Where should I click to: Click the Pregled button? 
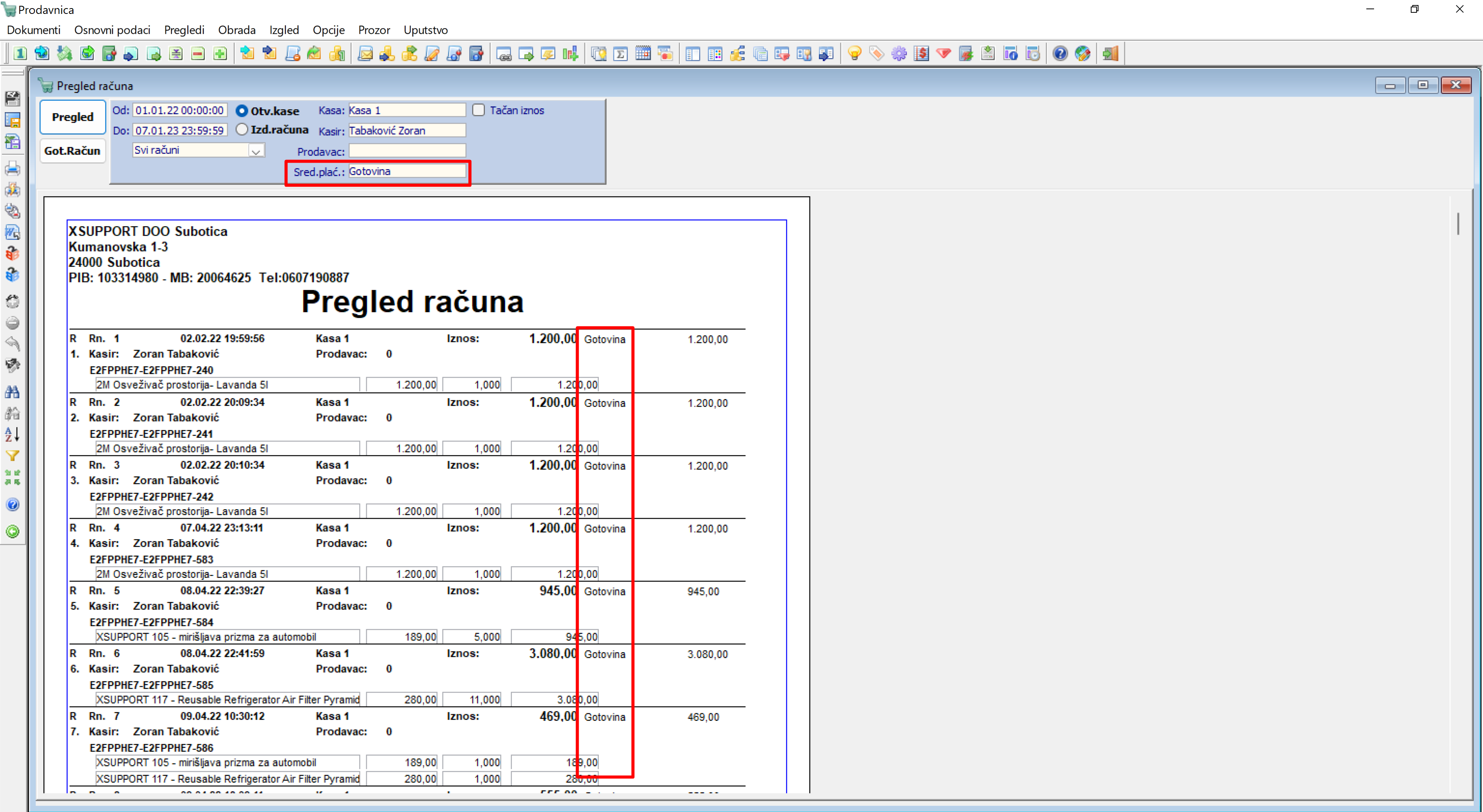(x=73, y=117)
